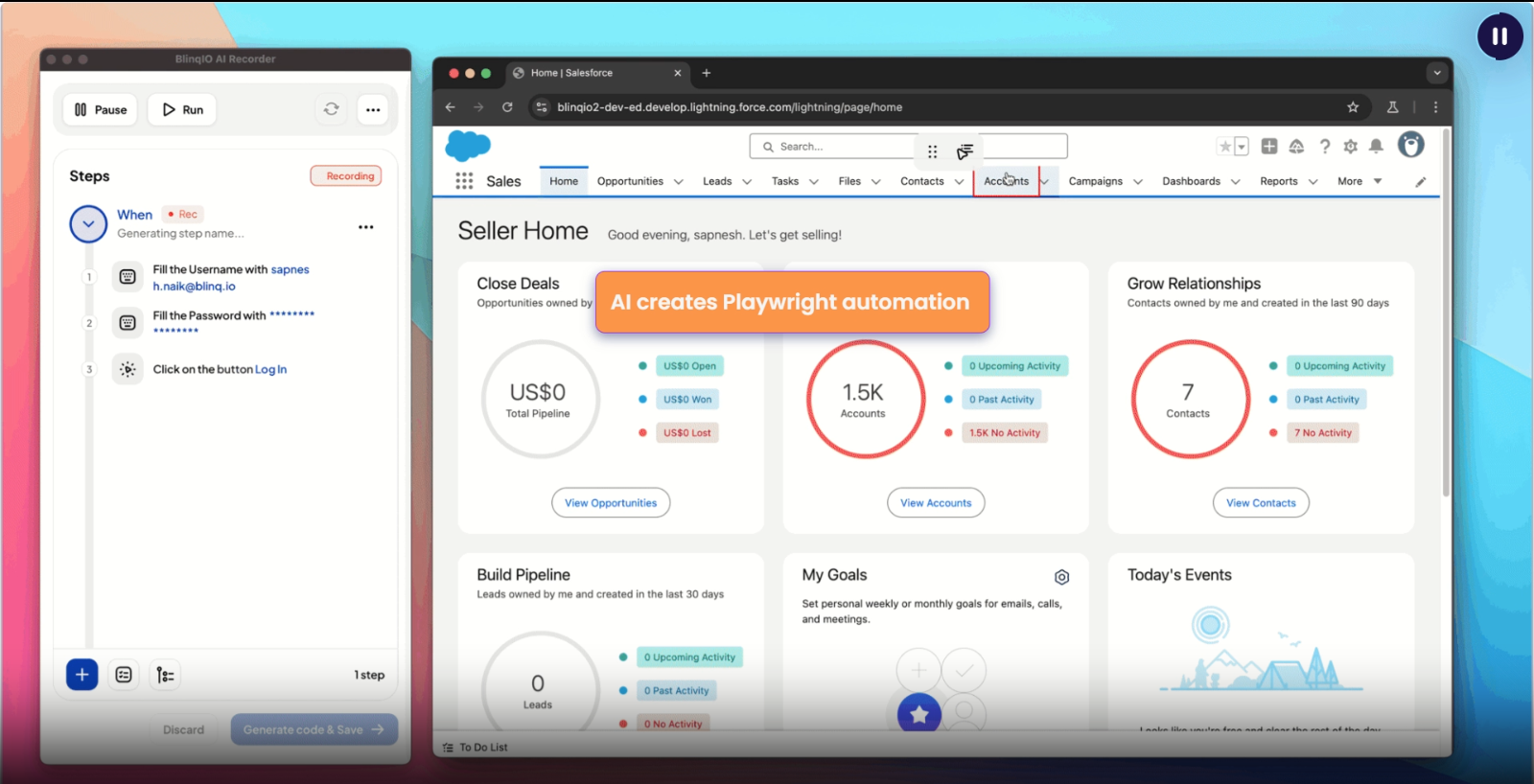The width and height of the screenshot is (1534, 784).
Task: Discard the recorded steps
Action: (x=183, y=729)
